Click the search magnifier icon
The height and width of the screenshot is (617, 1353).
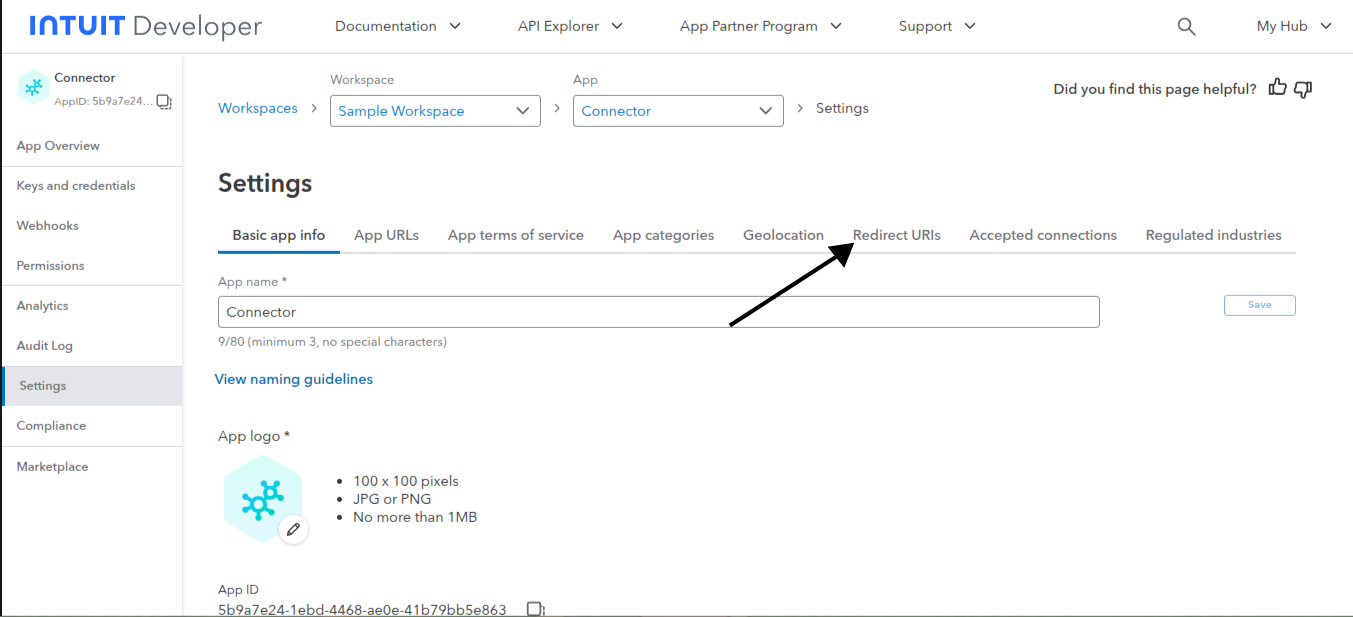pyautogui.click(x=1186, y=27)
